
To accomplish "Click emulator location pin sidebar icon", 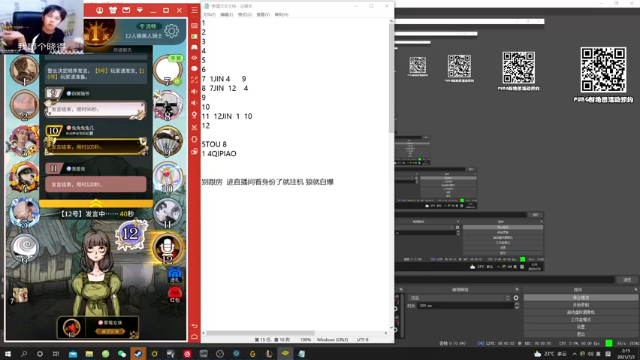I will coord(194,115).
